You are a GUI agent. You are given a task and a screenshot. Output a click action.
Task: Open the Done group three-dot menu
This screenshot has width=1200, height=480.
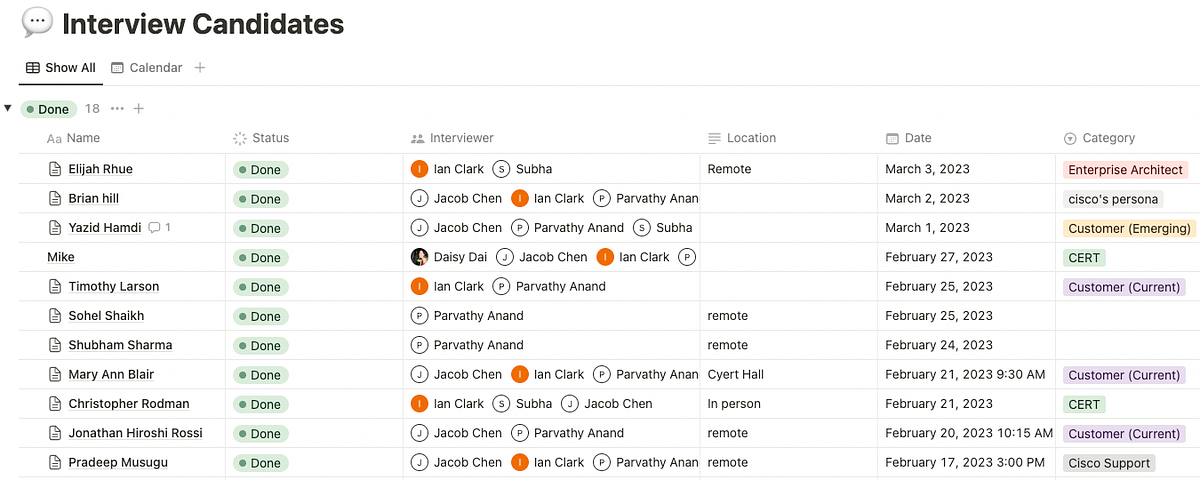tap(117, 109)
